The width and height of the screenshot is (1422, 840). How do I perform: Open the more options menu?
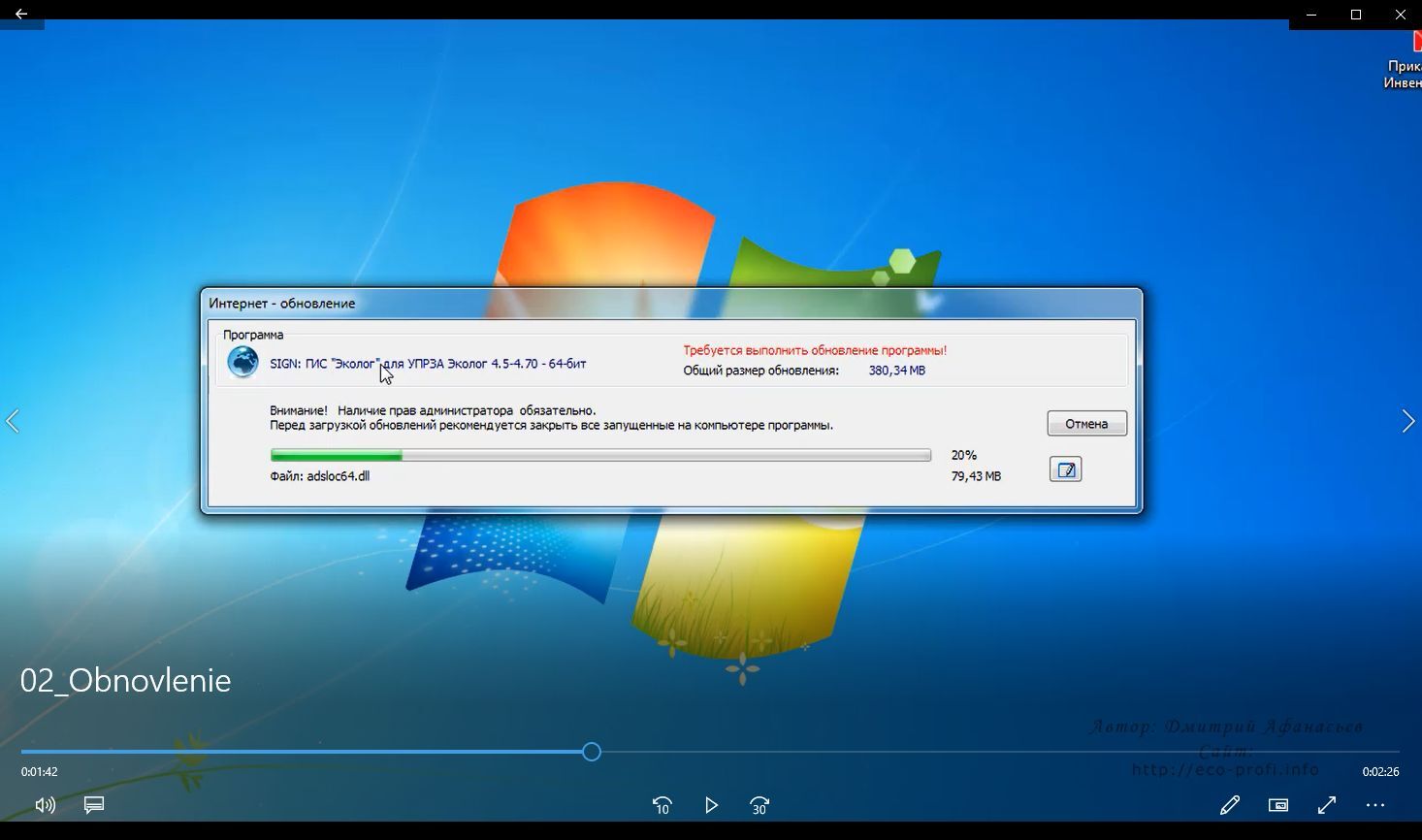(x=1375, y=805)
